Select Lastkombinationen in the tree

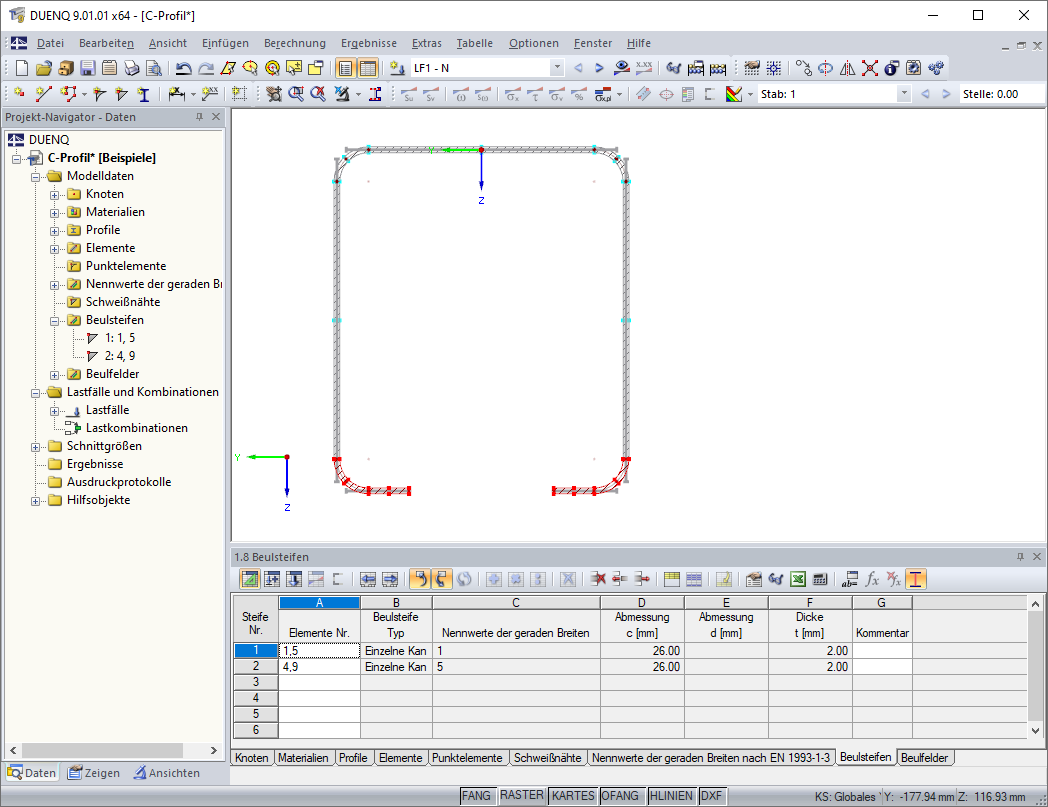point(136,429)
